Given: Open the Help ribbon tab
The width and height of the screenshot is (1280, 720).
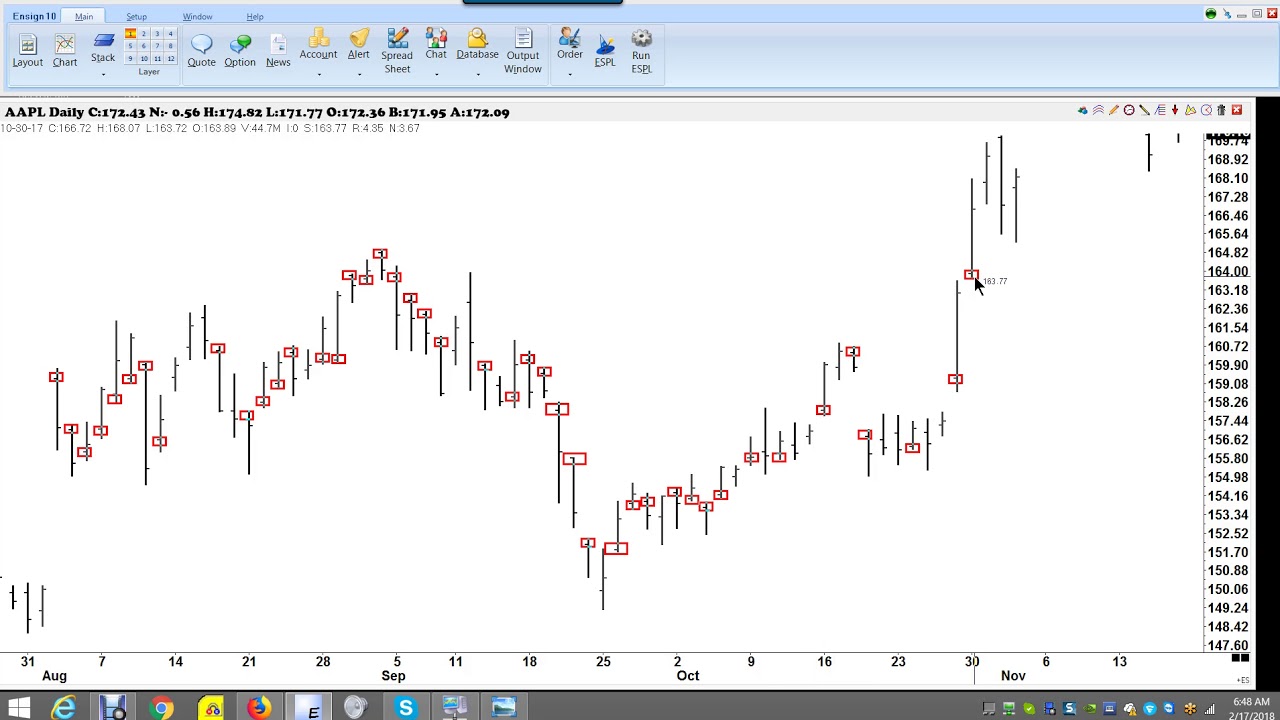Looking at the screenshot, I should point(255,16).
